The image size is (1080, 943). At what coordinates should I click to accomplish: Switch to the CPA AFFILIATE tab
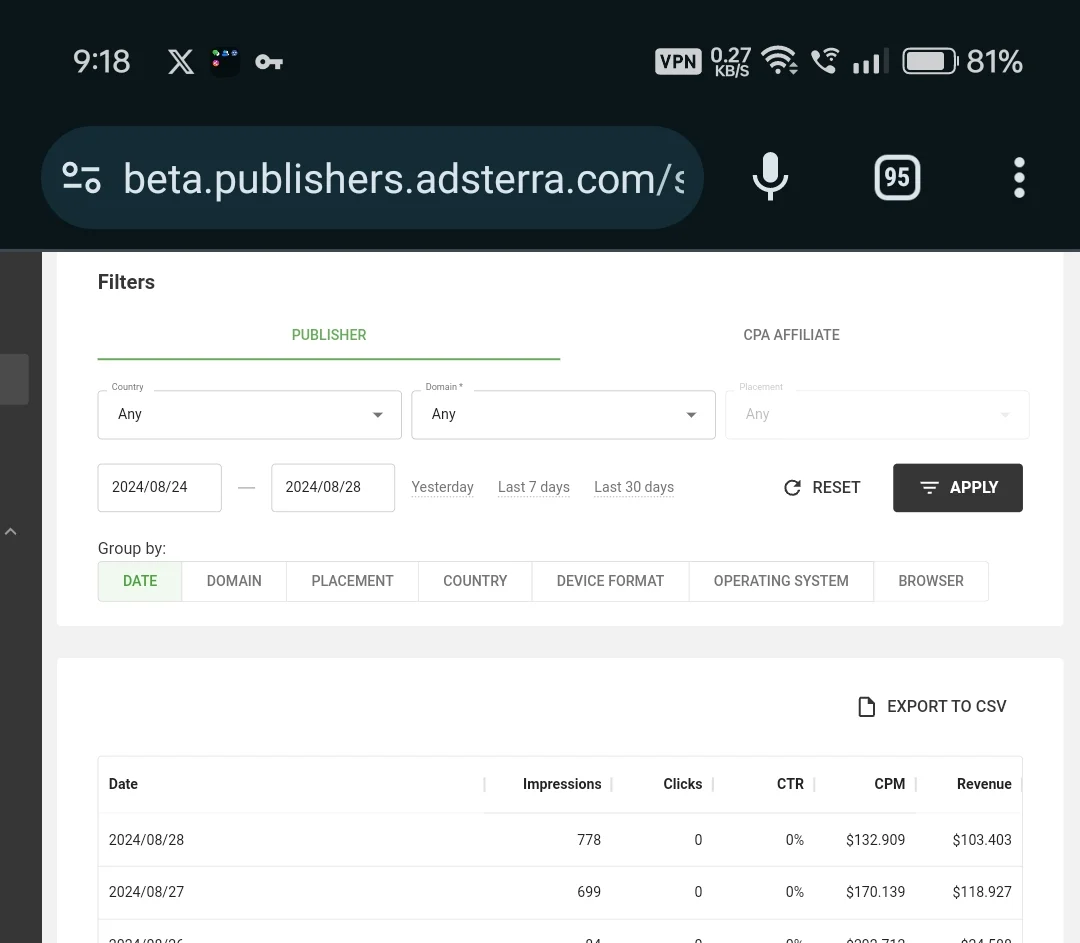click(791, 335)
